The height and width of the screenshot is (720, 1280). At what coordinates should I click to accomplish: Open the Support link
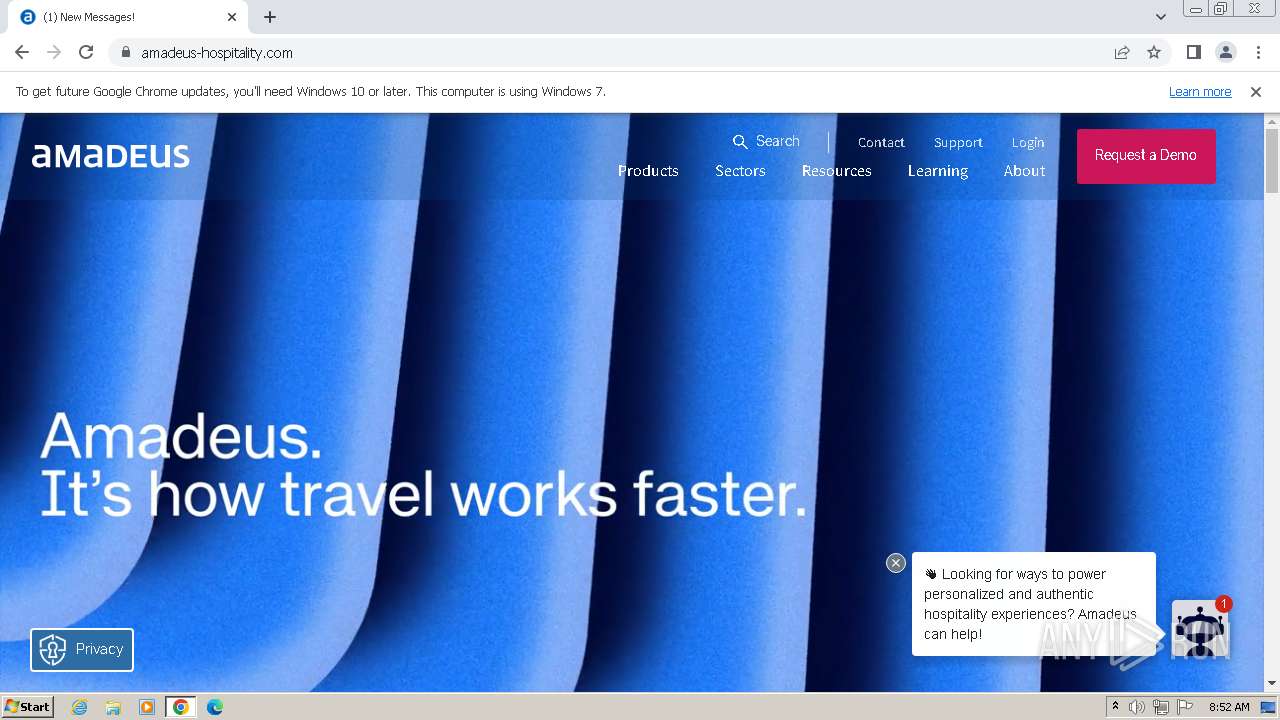[958, 142]
